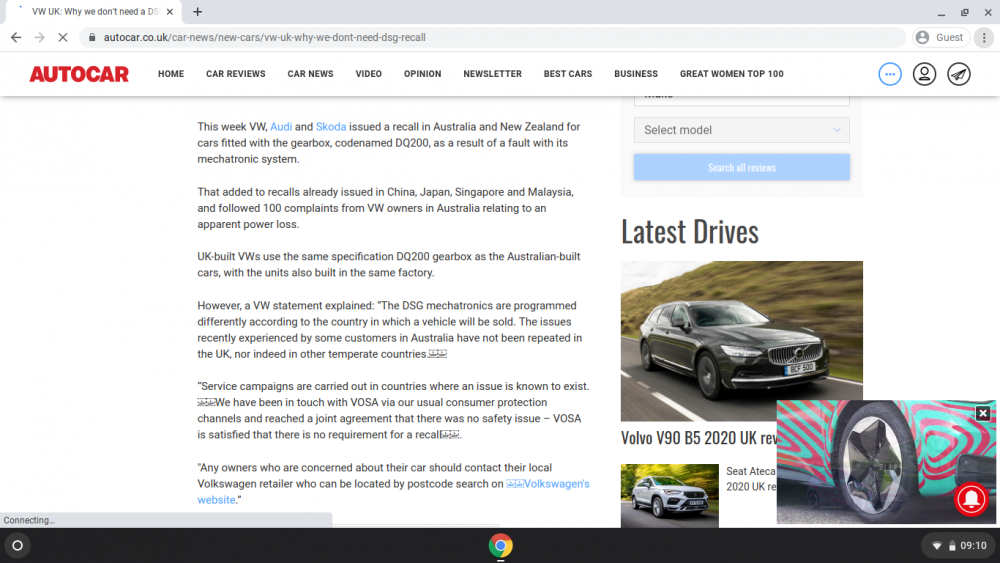
Task: Close the floating video popup
Action: (983, 413)
